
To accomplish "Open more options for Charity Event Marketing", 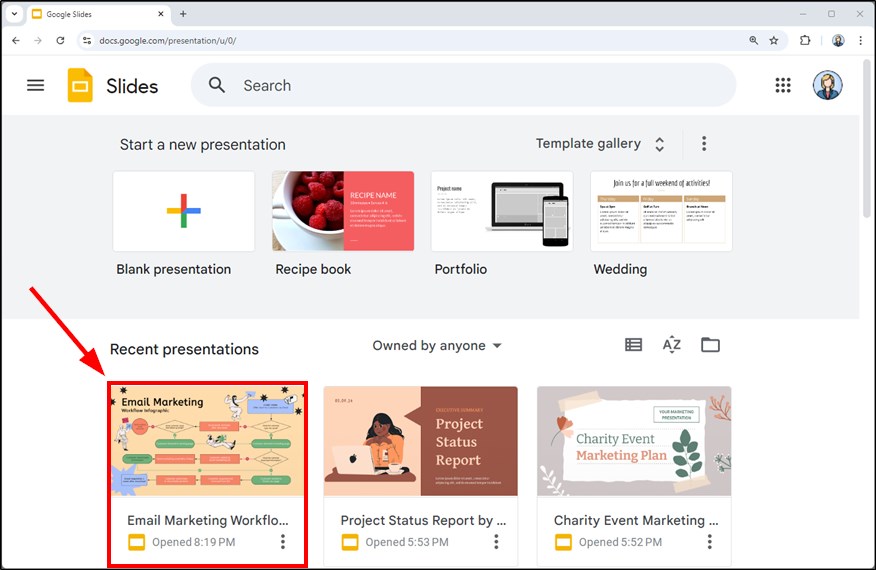I will tap(710, 542).
